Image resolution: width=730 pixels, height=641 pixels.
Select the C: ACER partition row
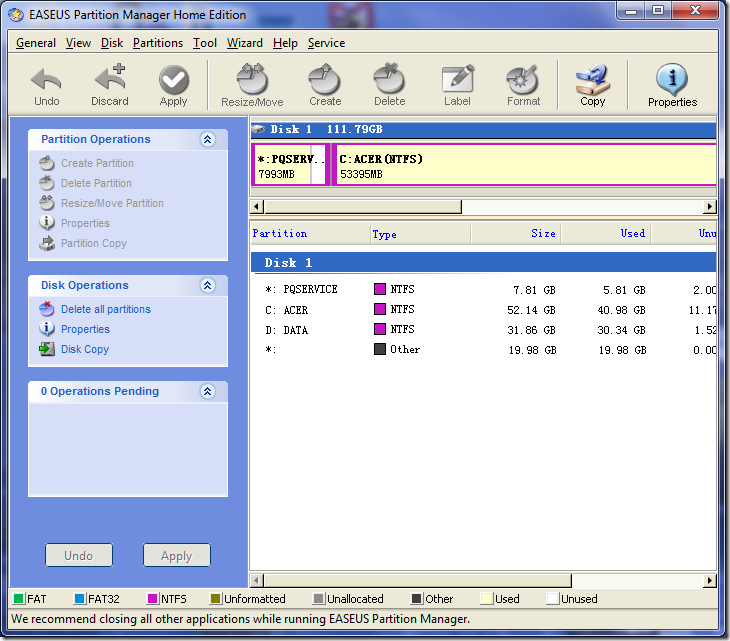(x=484, y=310)
